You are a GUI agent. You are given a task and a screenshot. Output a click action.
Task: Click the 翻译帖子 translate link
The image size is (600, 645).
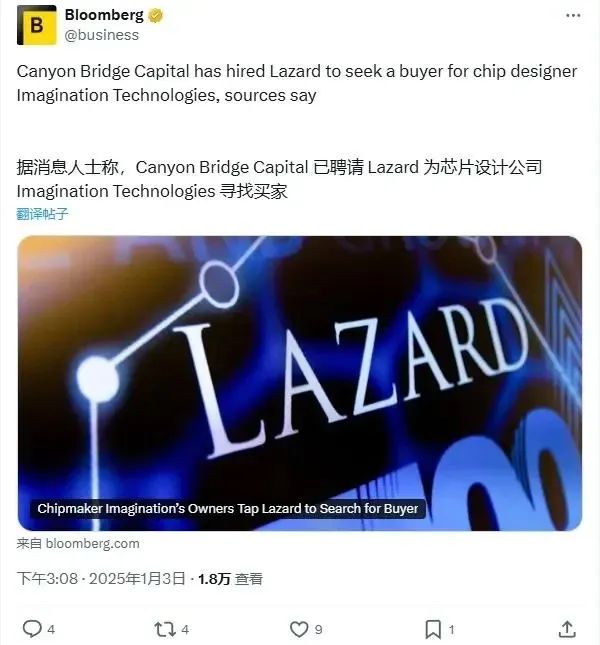(42, 214)
